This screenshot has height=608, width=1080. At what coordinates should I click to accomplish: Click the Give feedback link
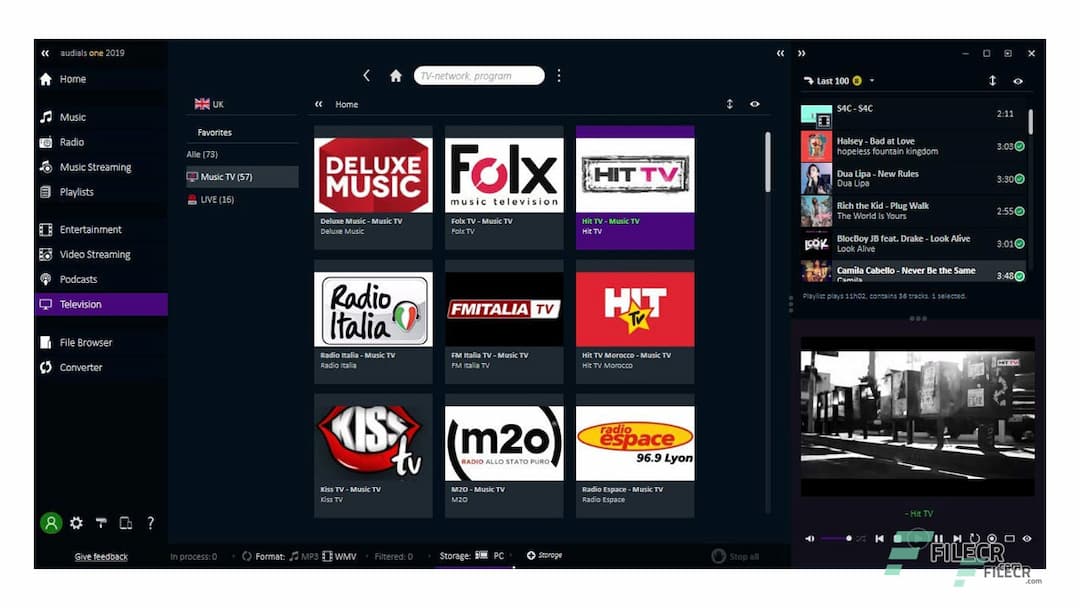pyautogui.click(x=100, y=556)
